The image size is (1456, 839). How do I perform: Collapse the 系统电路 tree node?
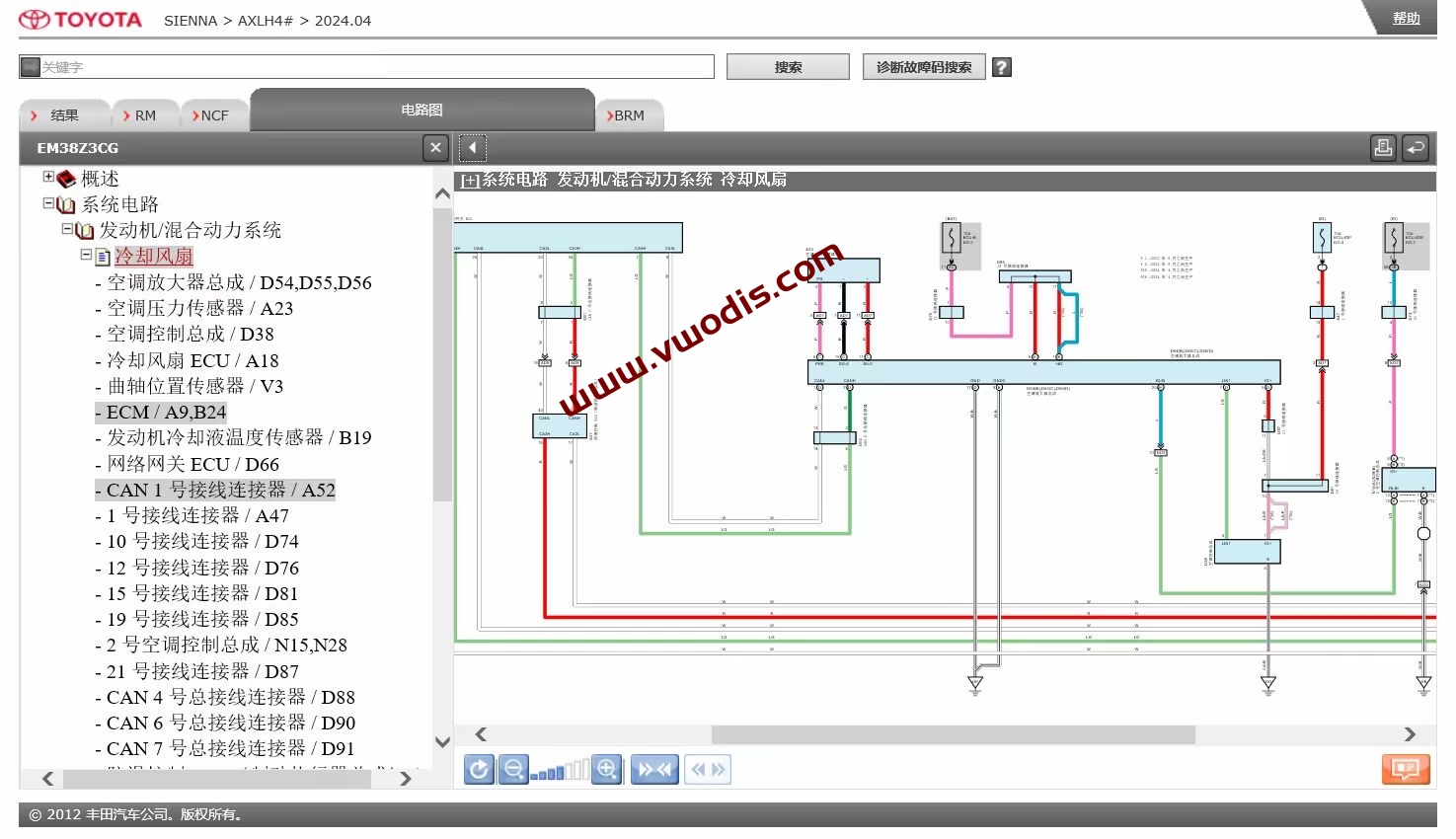[x=47, y=204]
